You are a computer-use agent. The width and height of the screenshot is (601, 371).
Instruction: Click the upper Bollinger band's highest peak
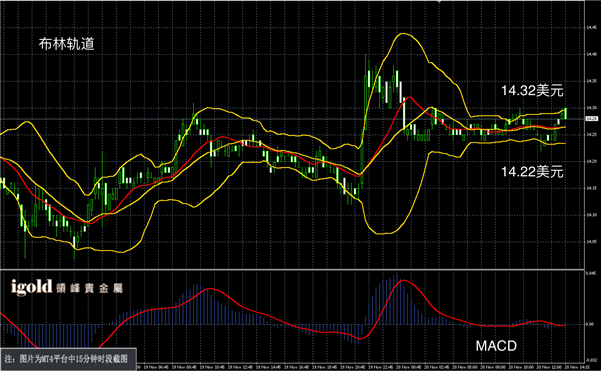[x=402, y=34]
